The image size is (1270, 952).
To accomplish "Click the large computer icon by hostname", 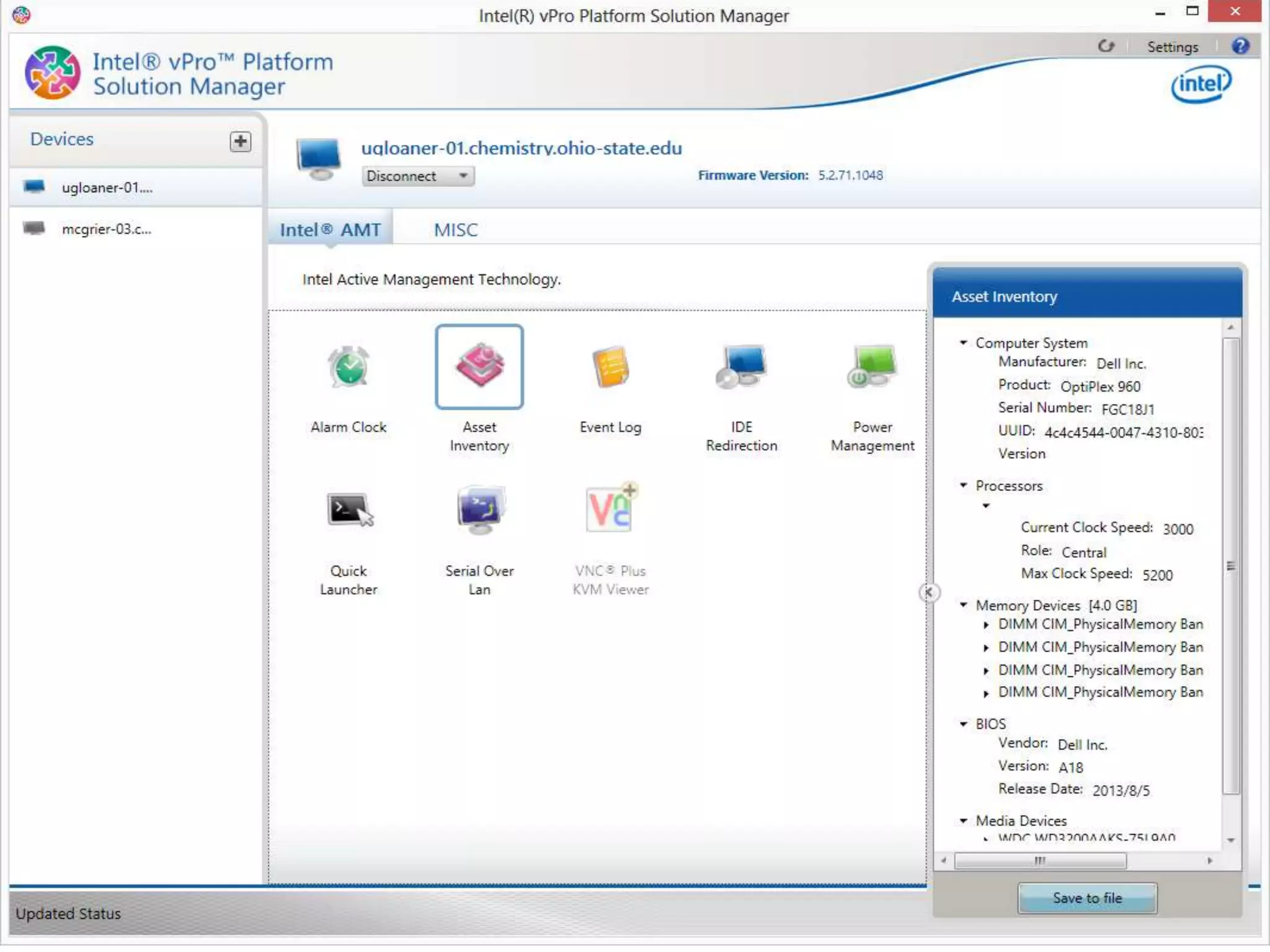I will [x=318, y=159].
